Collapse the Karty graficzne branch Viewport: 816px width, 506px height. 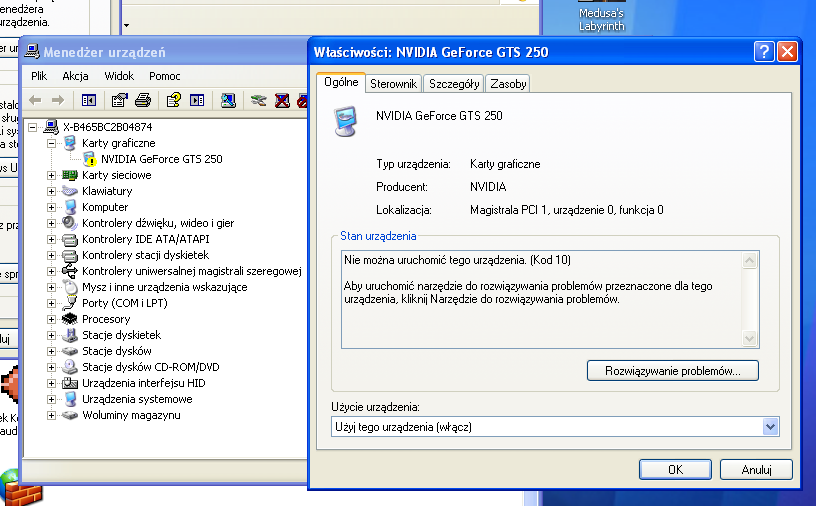point(51,143)
